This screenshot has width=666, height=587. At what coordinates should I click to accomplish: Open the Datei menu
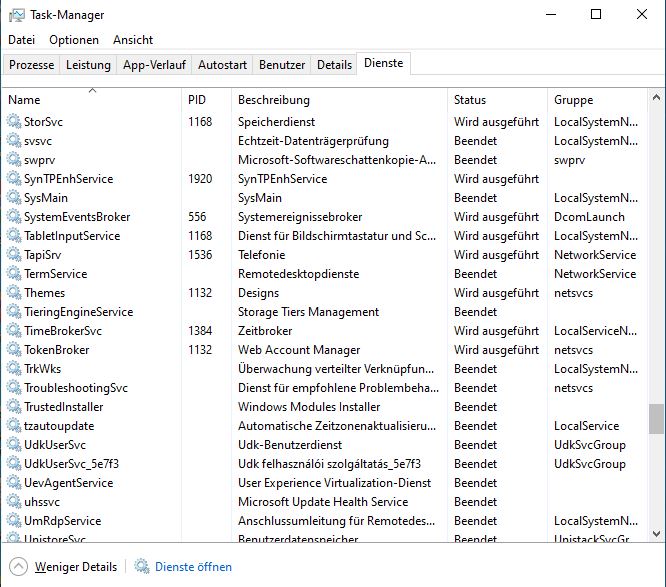tap(21, 40)
